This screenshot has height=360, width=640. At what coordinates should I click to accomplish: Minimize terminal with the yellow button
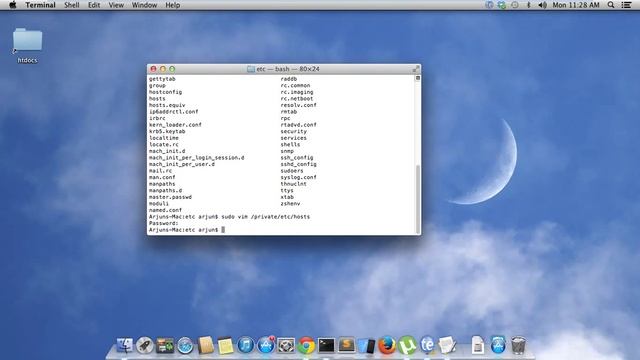coord(163,69)
